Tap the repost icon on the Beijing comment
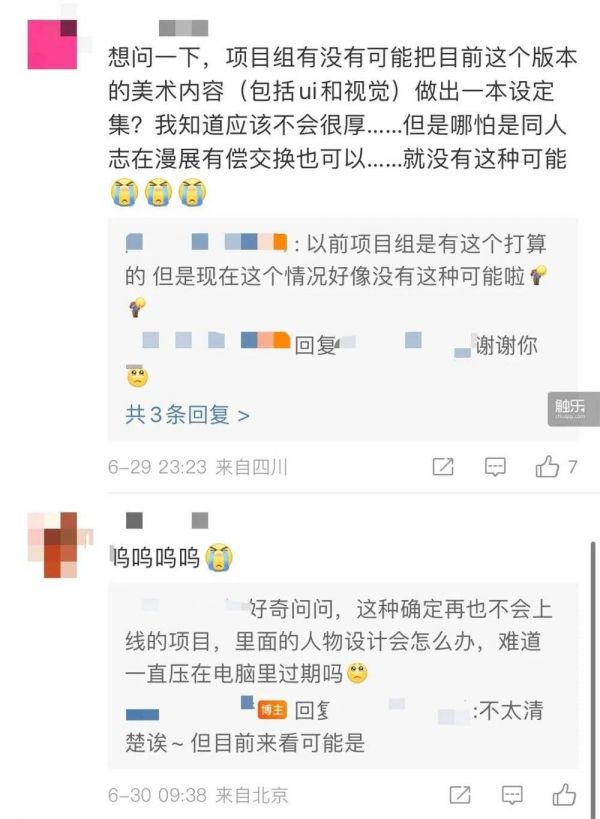Image resolution: width=600 pixels, height=819 pixels. click(x=460, y=794)
